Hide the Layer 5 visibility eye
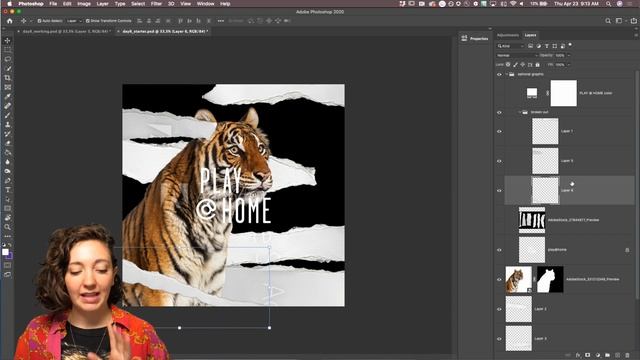 tap(499, 161)
